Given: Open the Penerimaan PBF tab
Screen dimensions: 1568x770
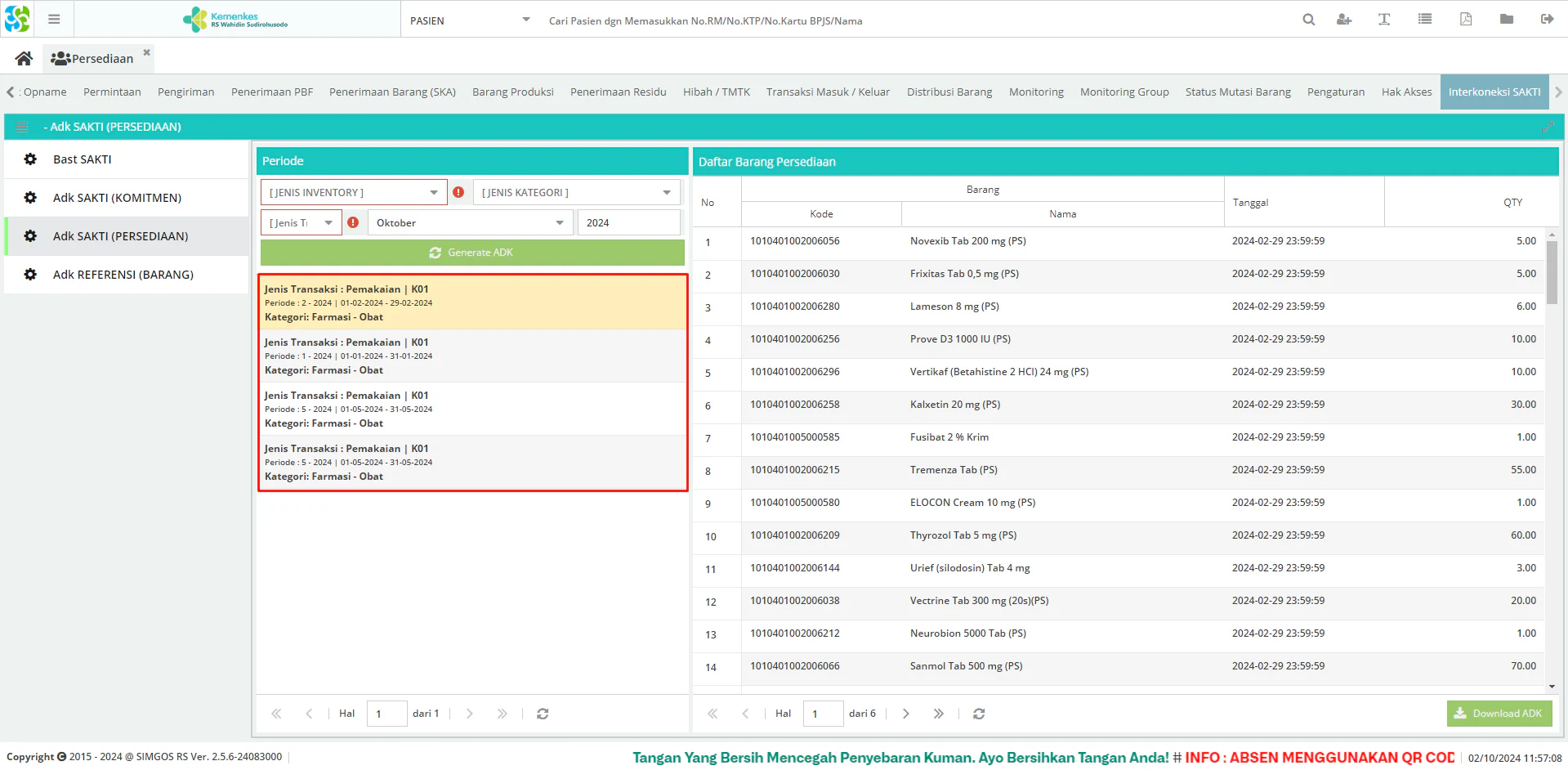Looking at the screenshot, I should (271, 92).
